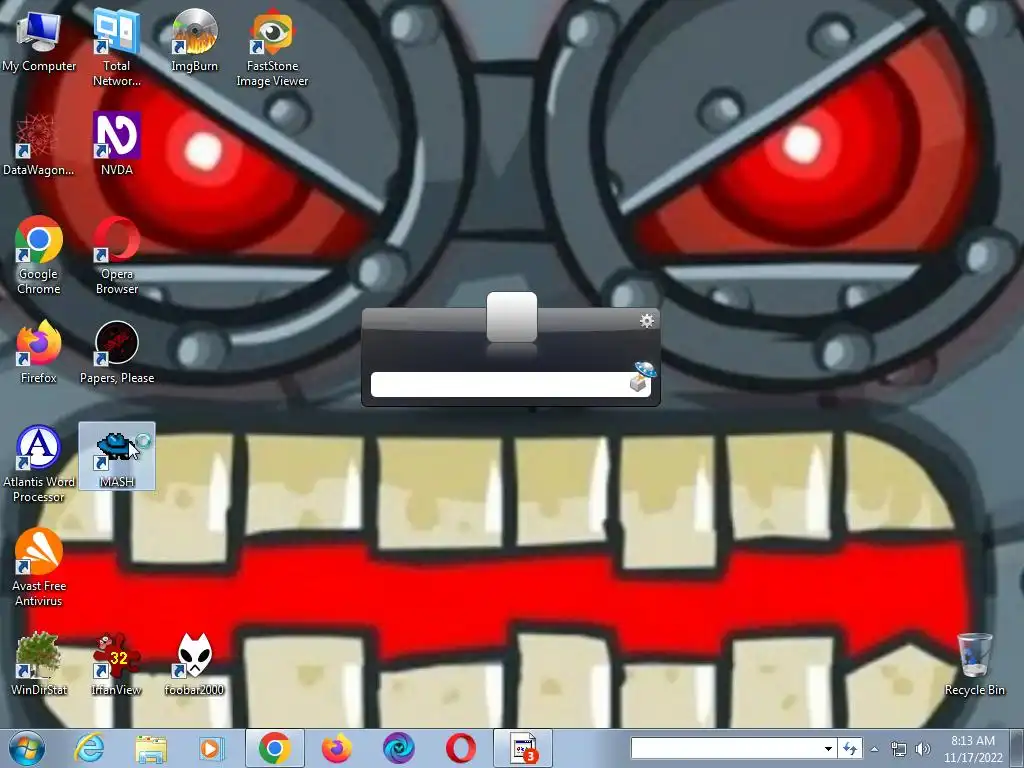This screenshot has height=768, width=1024.
Task: Launch Firefox from the taskbar
Action: pyautogui.click(x=337, y=748)
